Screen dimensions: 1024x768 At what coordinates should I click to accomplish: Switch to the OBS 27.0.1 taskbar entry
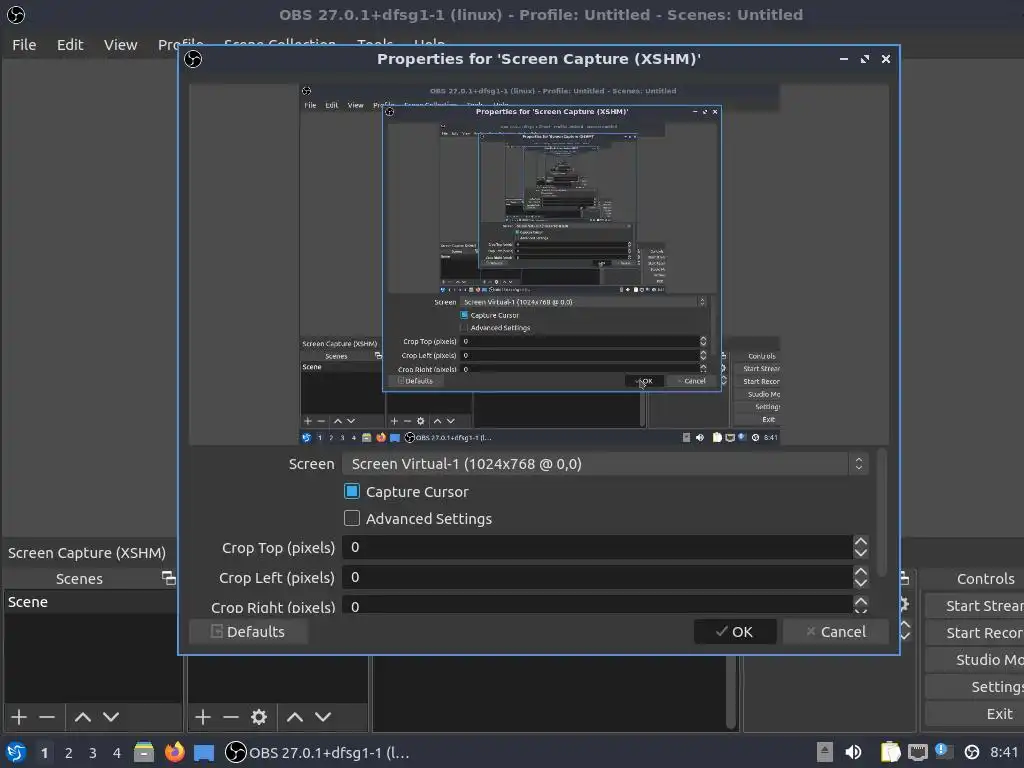[317, 752]
